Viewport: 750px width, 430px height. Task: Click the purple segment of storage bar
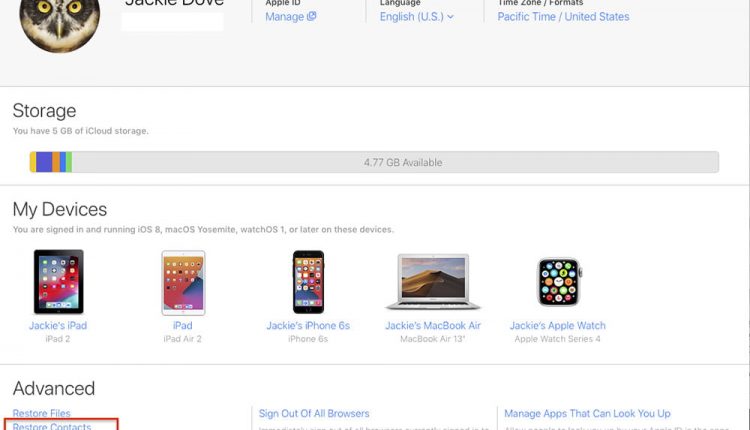point(44,162)
